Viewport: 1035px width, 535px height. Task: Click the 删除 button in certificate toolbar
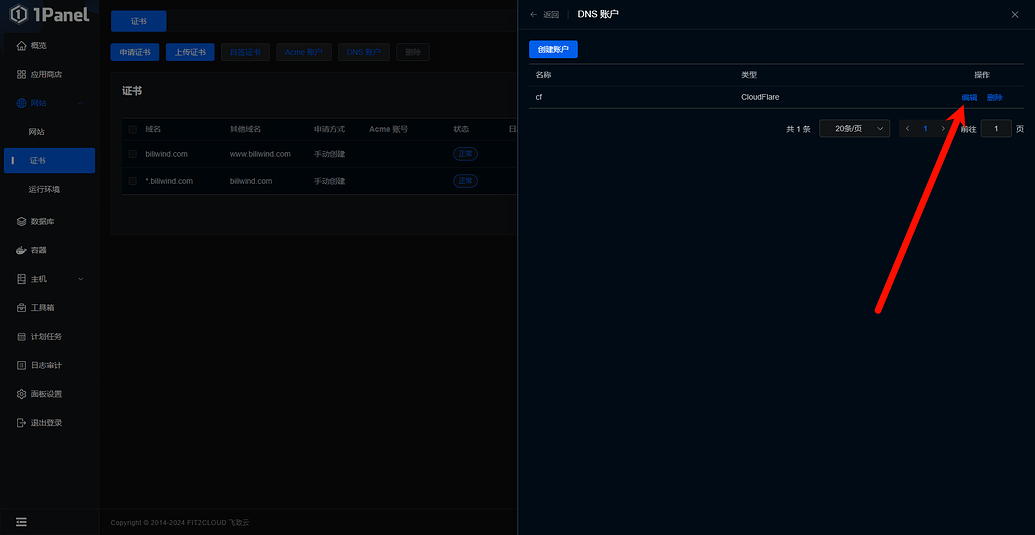click(x=413, y=52)
